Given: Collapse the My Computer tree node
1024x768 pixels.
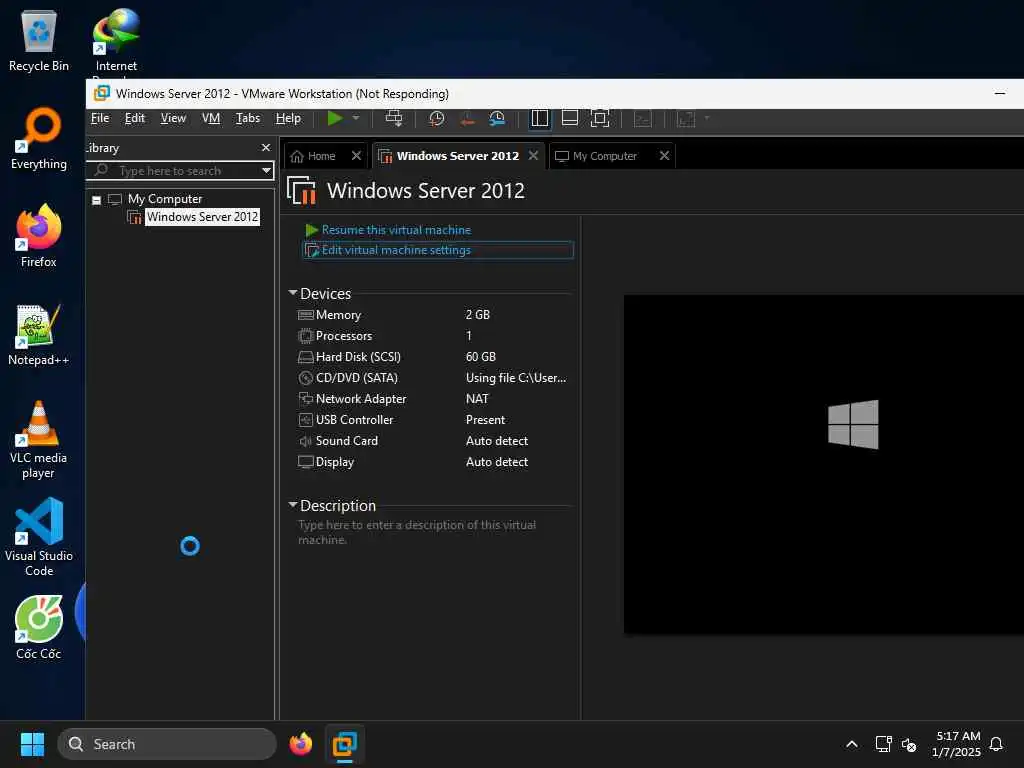Looking at the screenshot, I should pyautogui.click(x=97, y=200).
